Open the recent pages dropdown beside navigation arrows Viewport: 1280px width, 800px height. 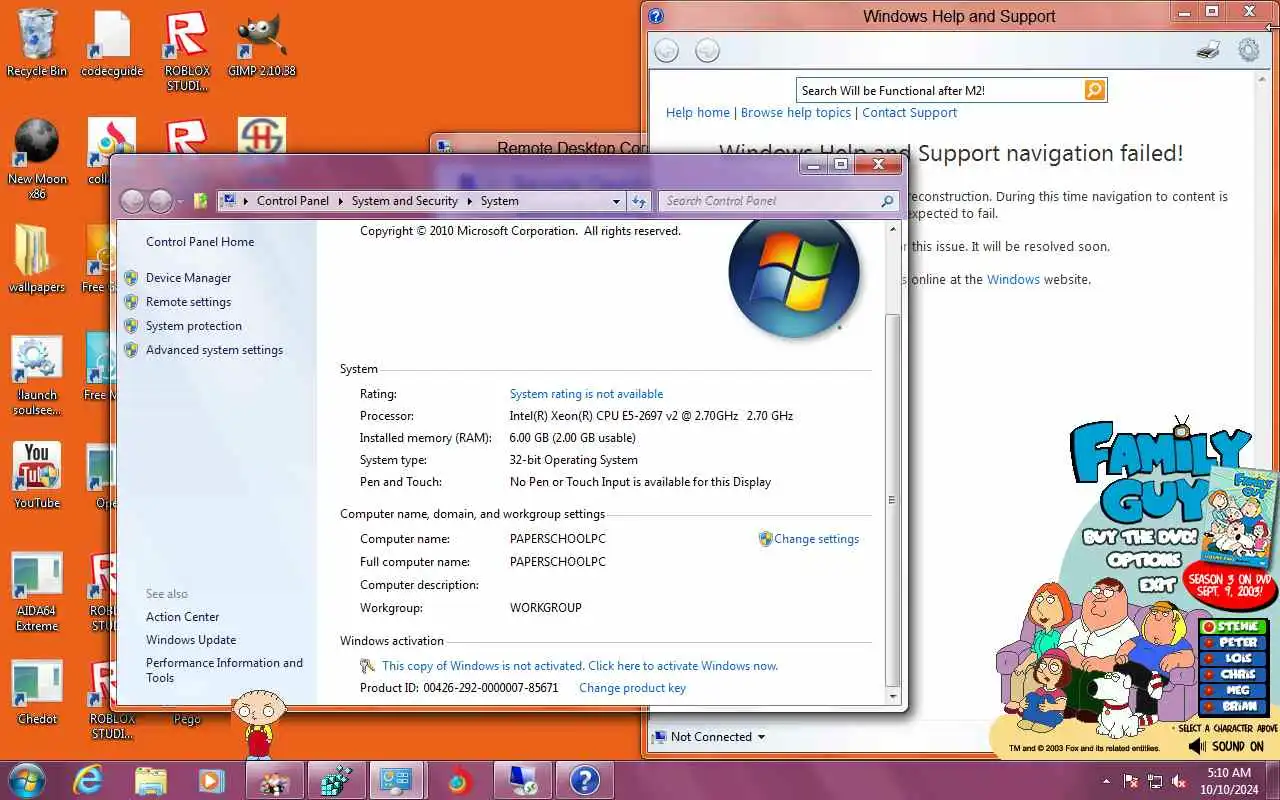(x=180, y=201)
